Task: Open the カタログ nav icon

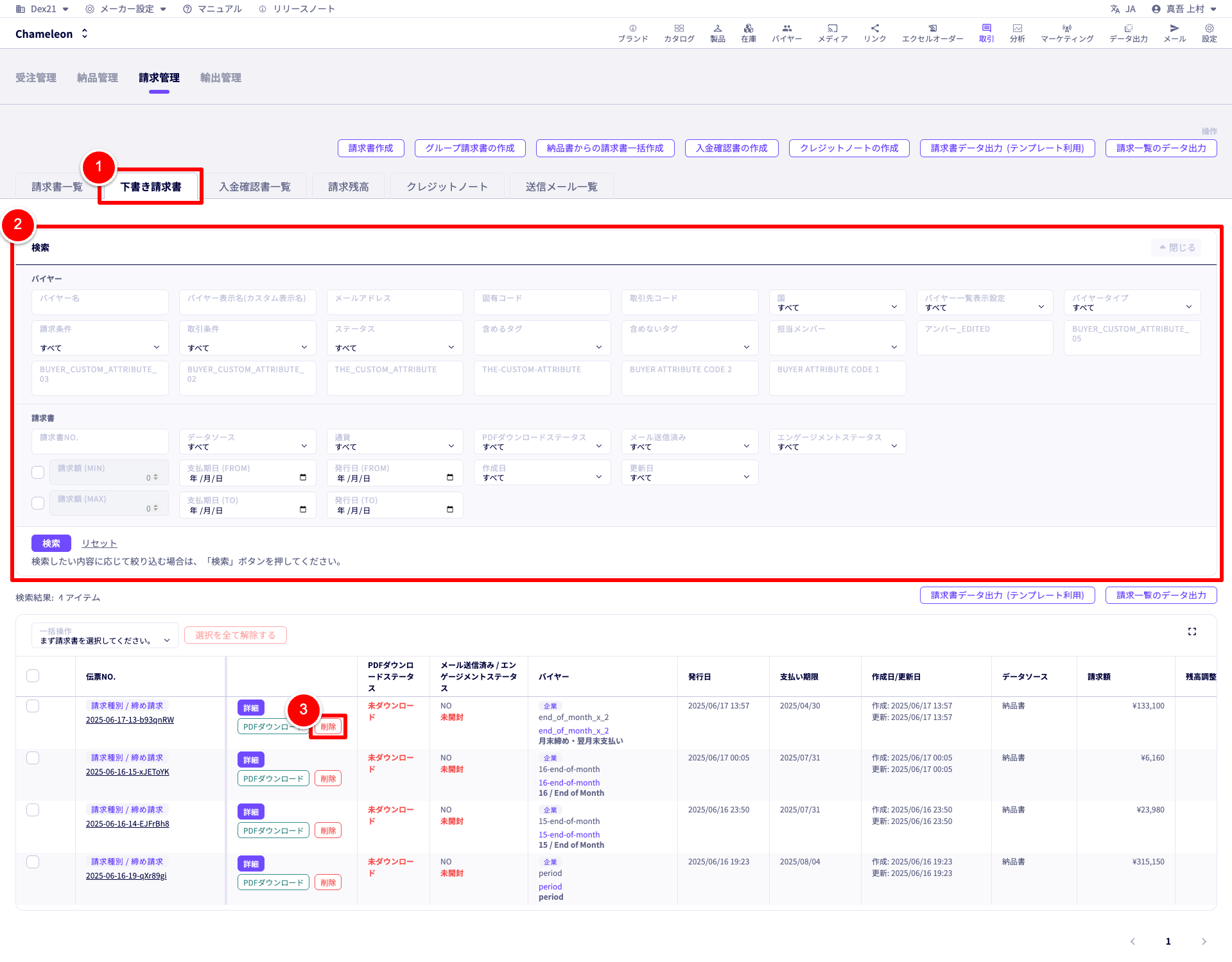Action: coord(679,33)
